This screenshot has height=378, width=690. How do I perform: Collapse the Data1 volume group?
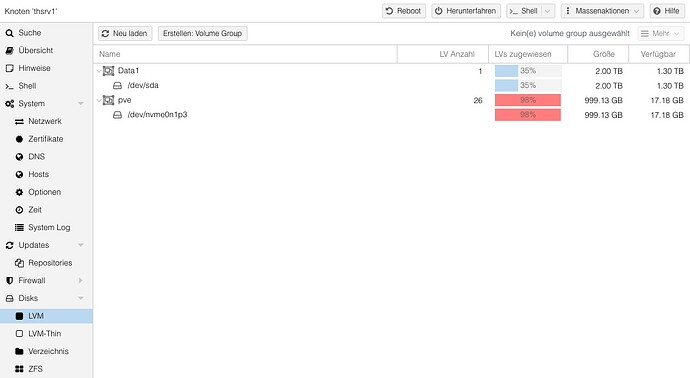tap(99, 71)
